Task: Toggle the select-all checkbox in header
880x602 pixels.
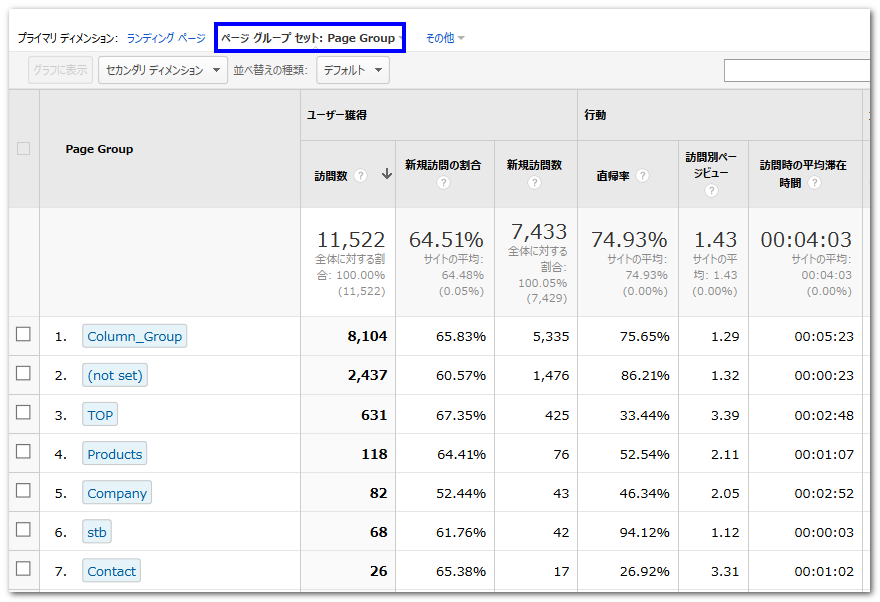Action: point(23,149)
